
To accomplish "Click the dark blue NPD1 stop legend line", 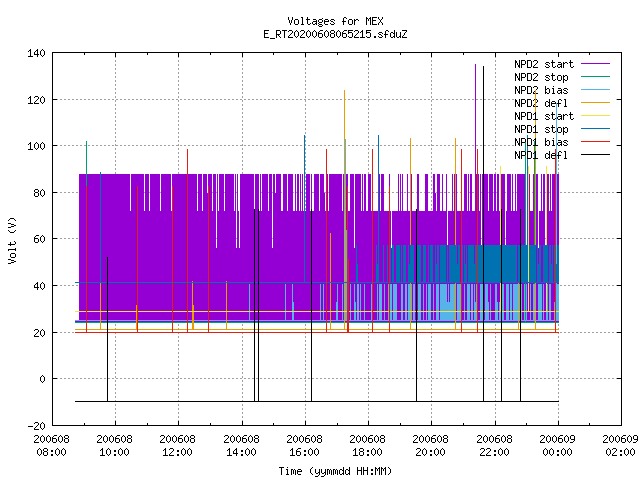I will coord(595,129).
